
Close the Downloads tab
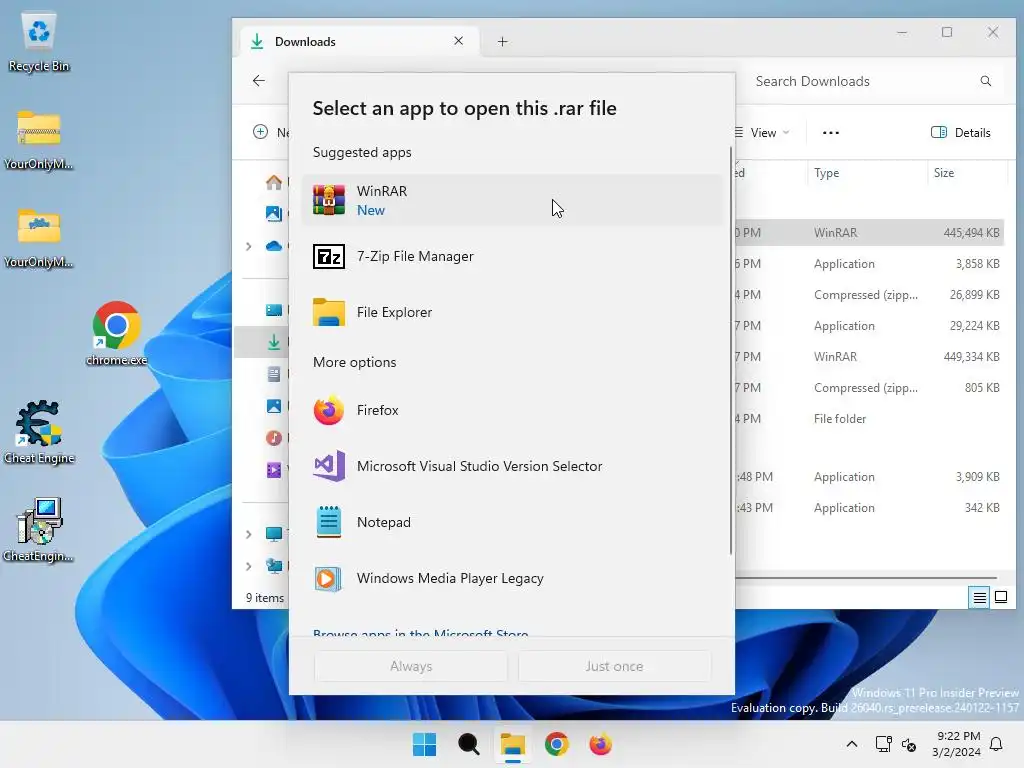pos(458,41)
